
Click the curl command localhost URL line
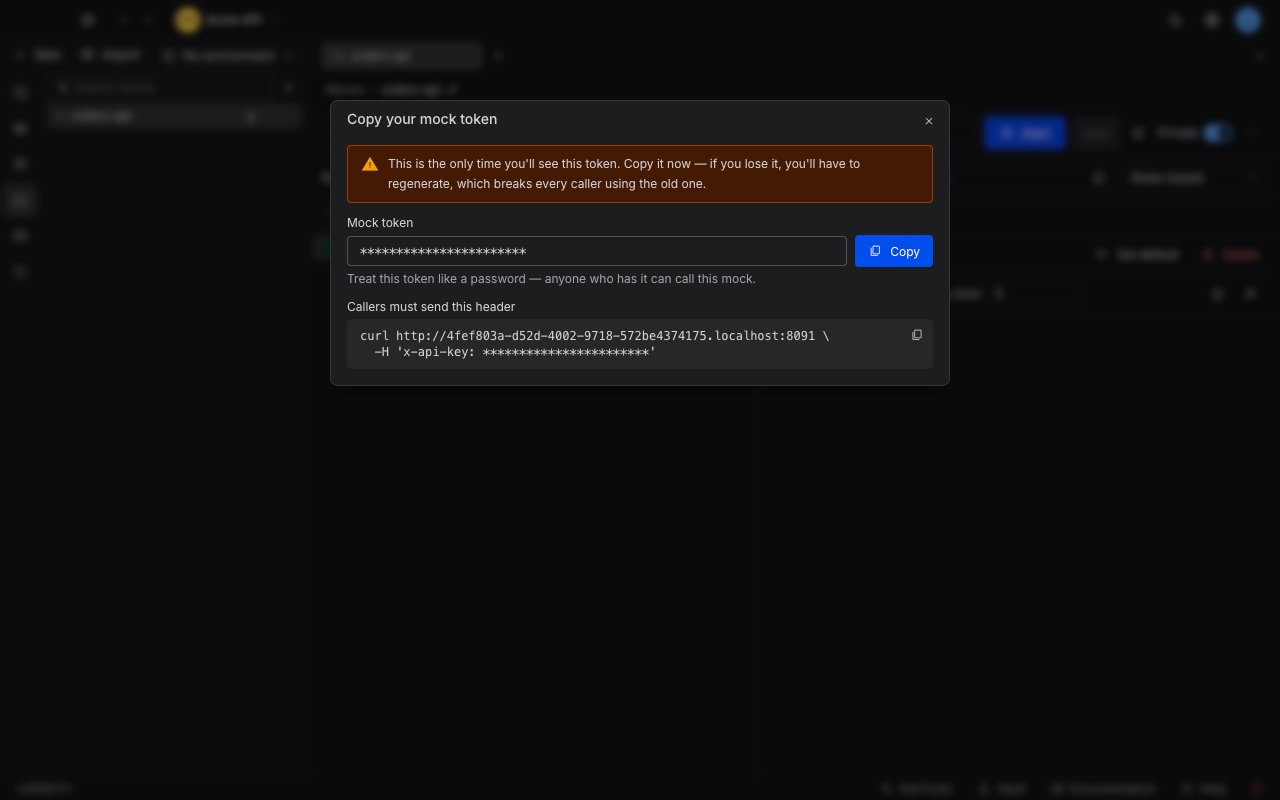595,336
